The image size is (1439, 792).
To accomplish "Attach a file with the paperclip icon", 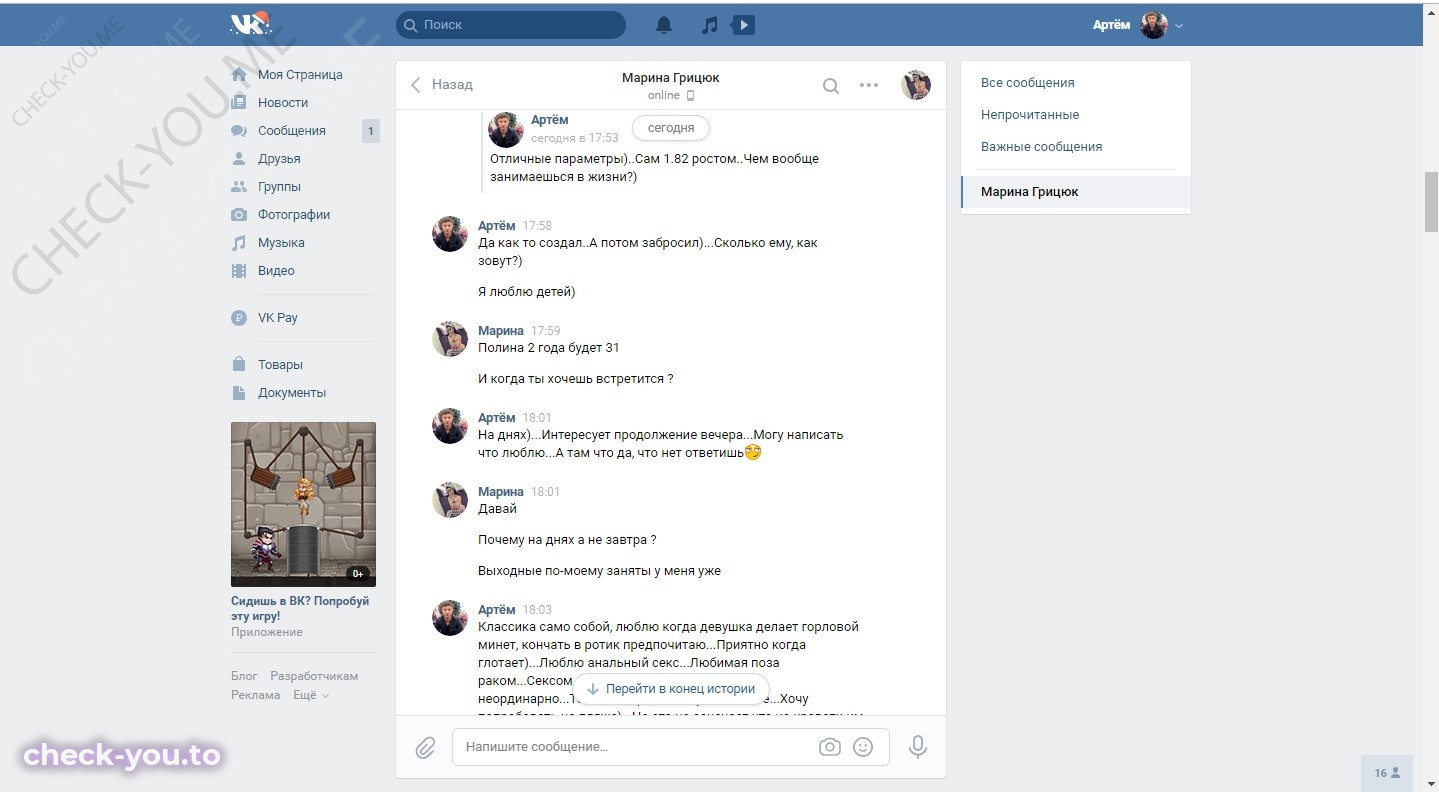I will [x=425, y=747].
